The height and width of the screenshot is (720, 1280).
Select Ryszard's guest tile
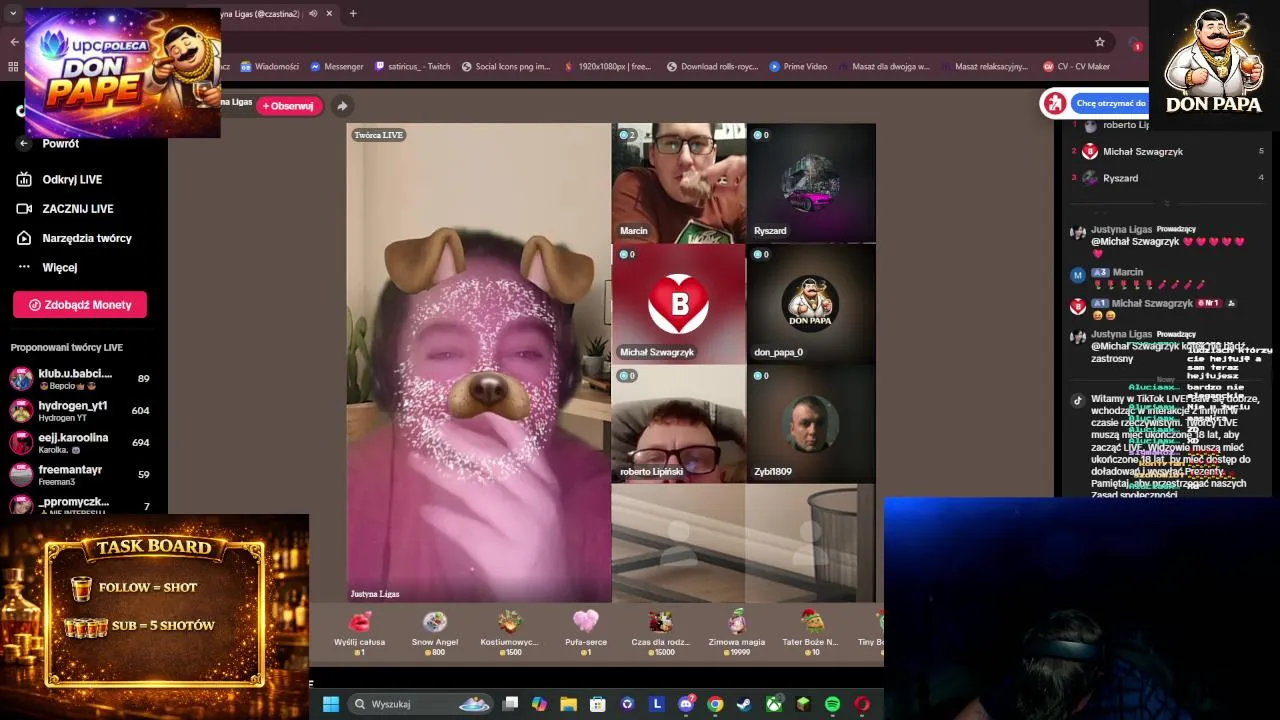pyautogui.click(x=811, y=183)
